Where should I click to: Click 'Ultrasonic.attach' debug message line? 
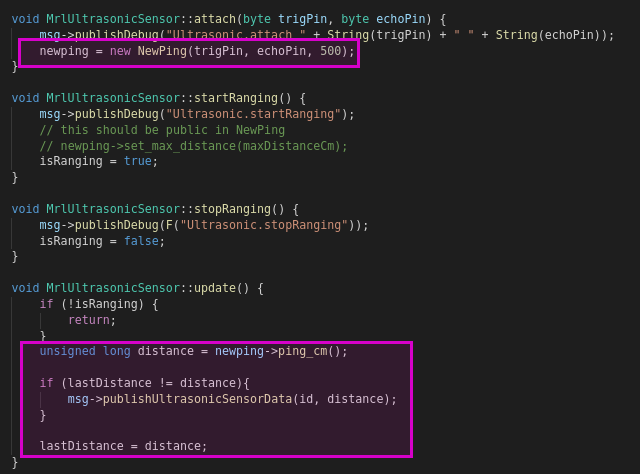point(327,35)
